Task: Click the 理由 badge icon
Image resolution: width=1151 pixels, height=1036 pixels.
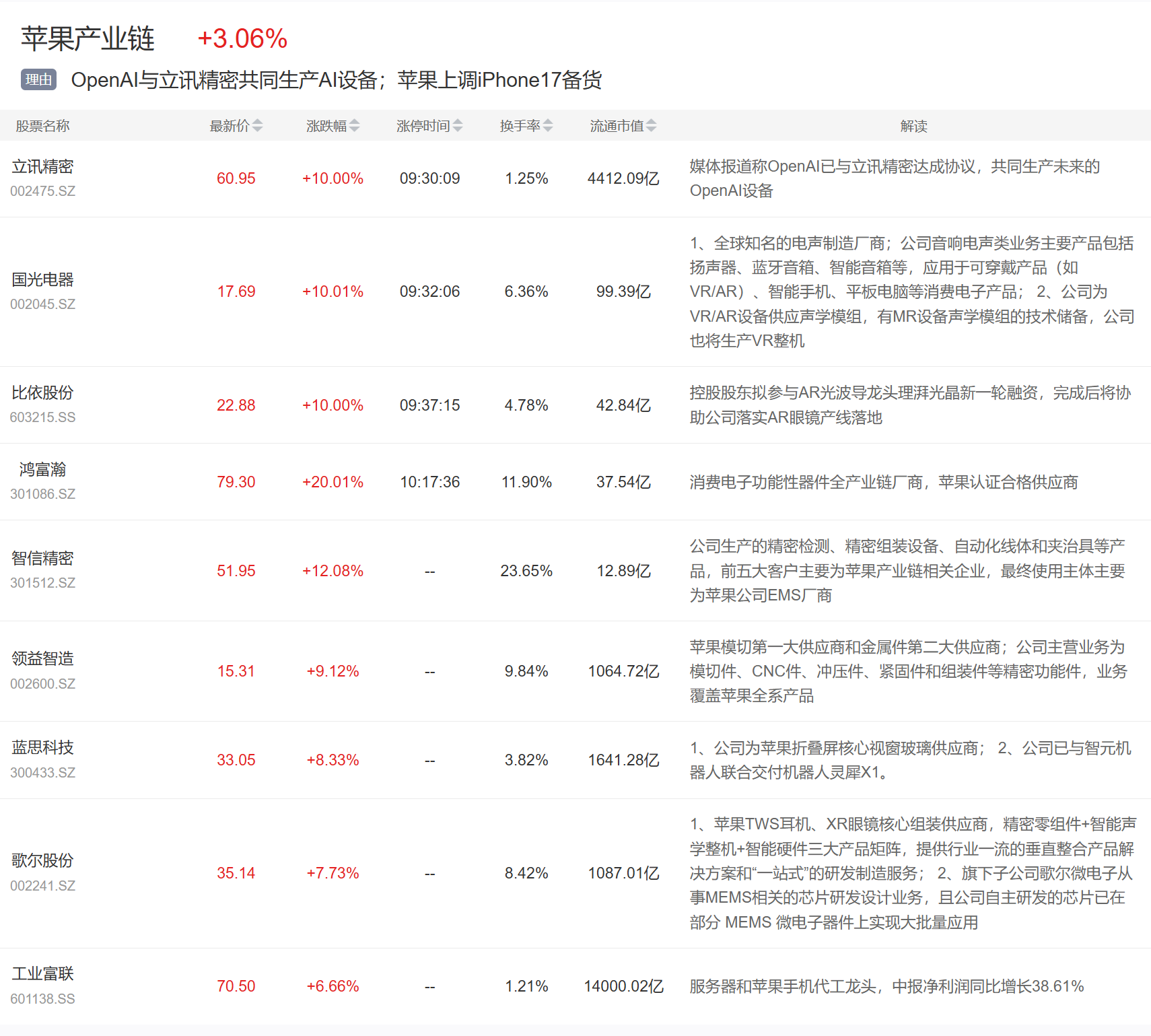Action: (38, 80)
